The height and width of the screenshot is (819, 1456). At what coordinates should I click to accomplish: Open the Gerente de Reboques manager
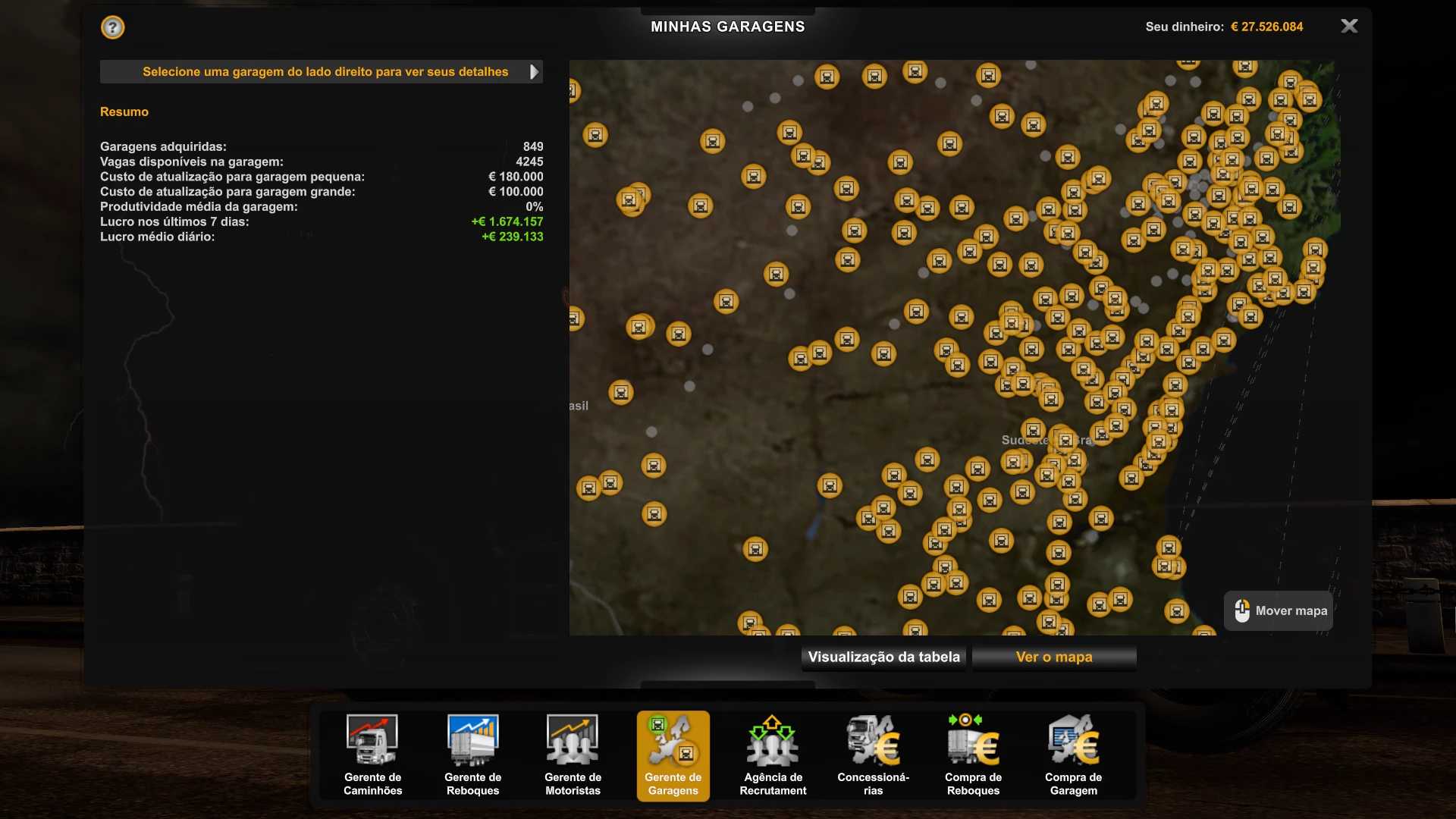(x=472, y=755)
